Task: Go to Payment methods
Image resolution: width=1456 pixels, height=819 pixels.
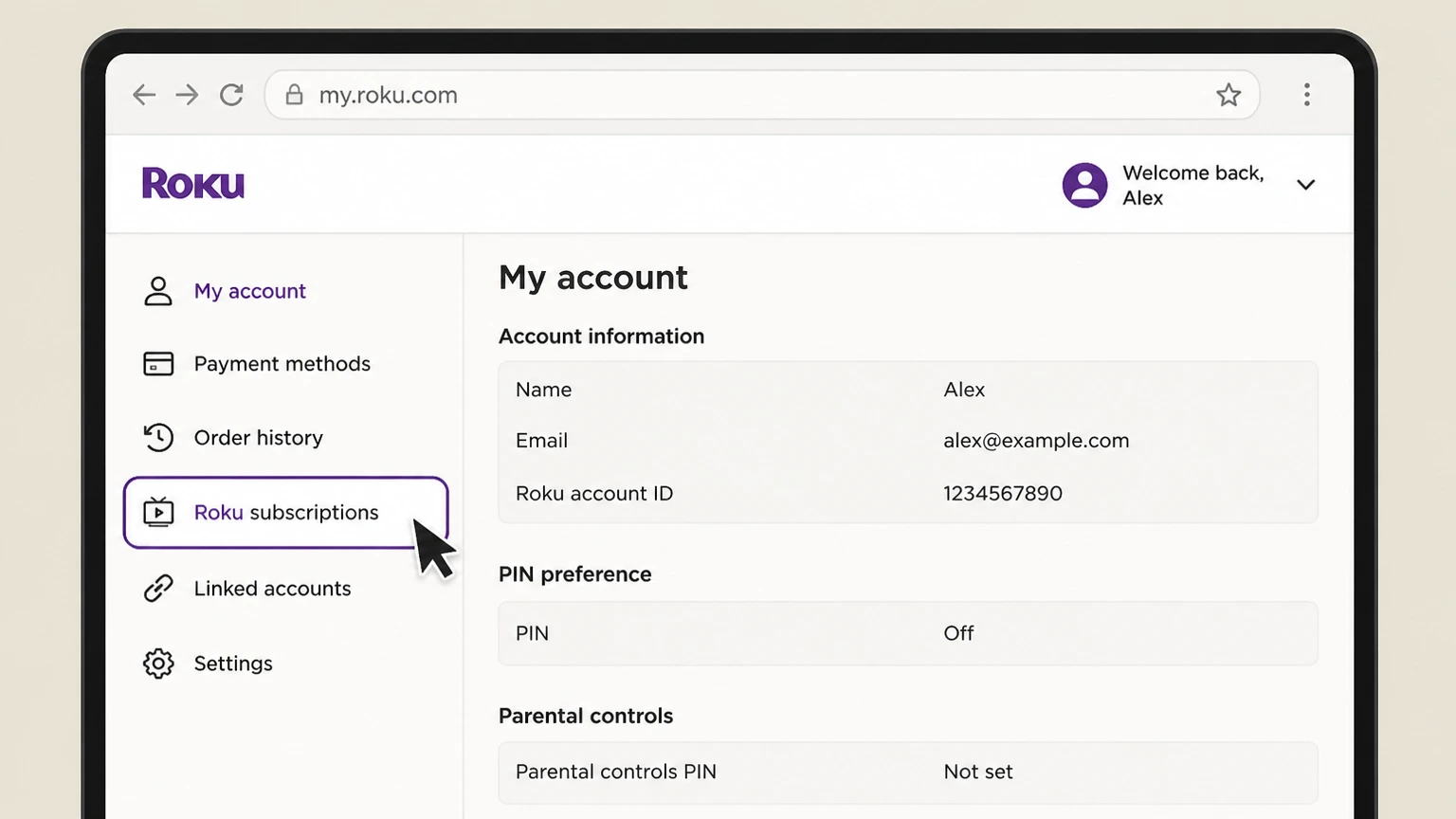Action: click(282, 364)
